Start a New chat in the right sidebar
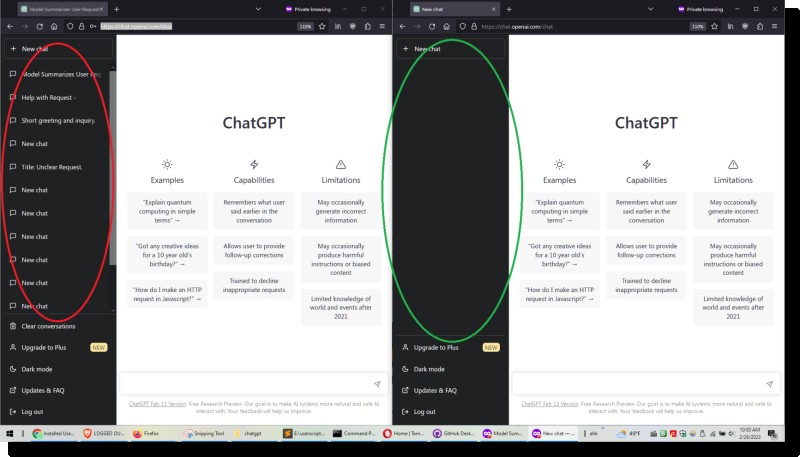 (x=451, y=49)
